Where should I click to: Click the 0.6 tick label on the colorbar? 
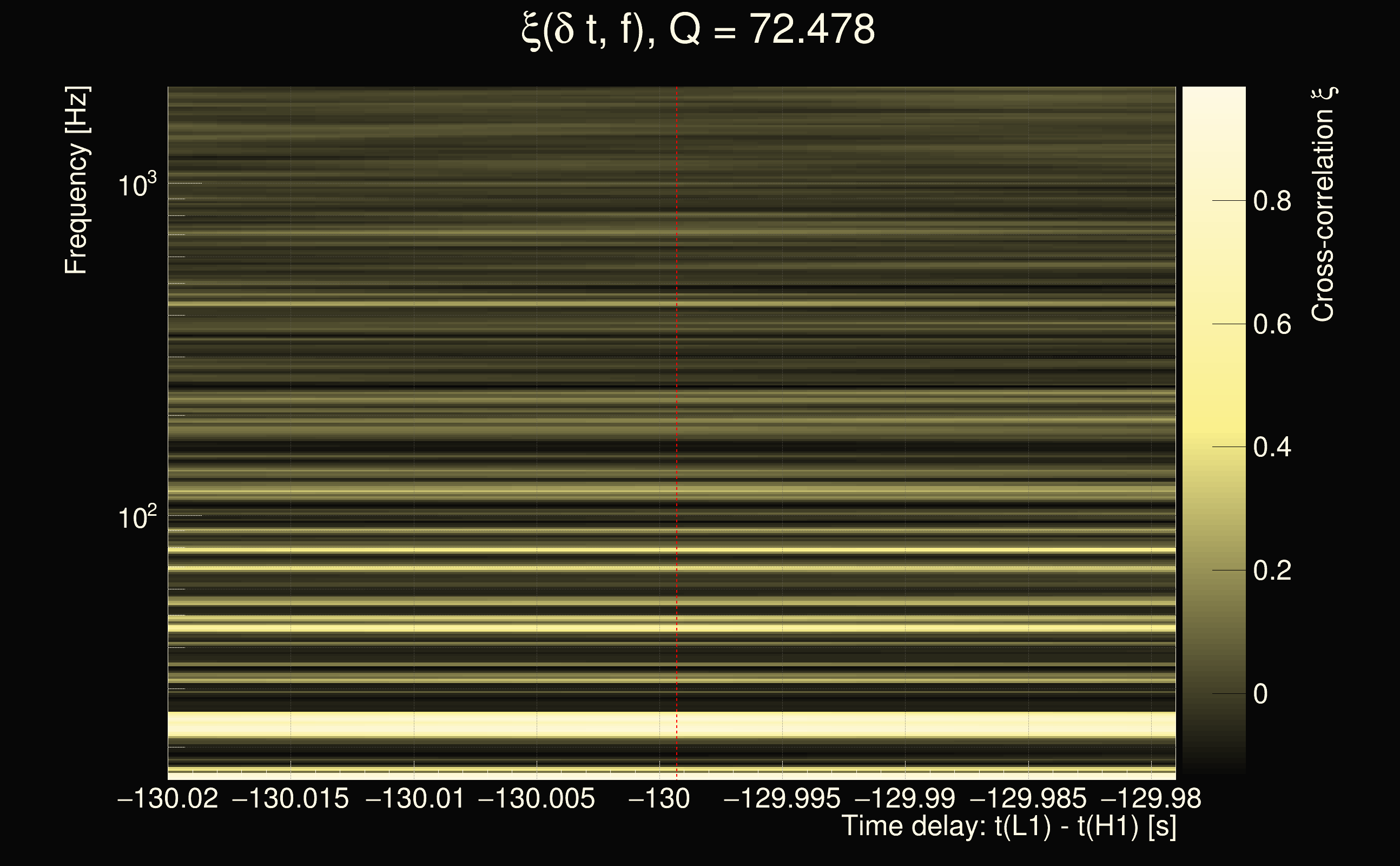(1272, 324)
